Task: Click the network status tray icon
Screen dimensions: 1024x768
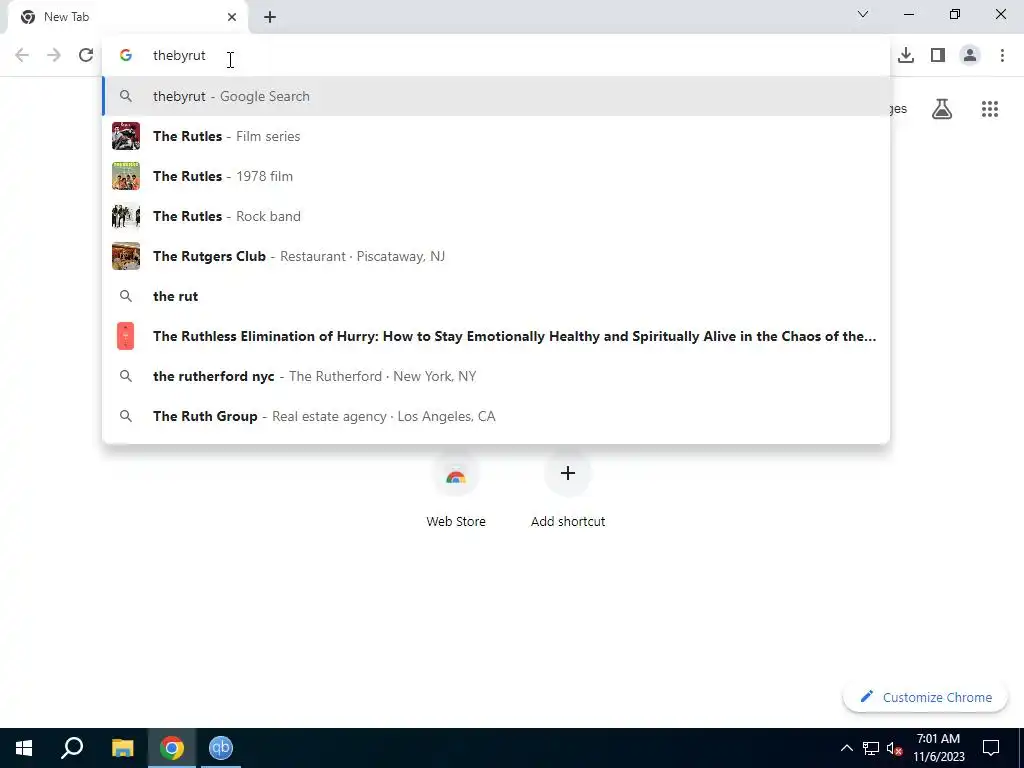Action: point(871,748)
